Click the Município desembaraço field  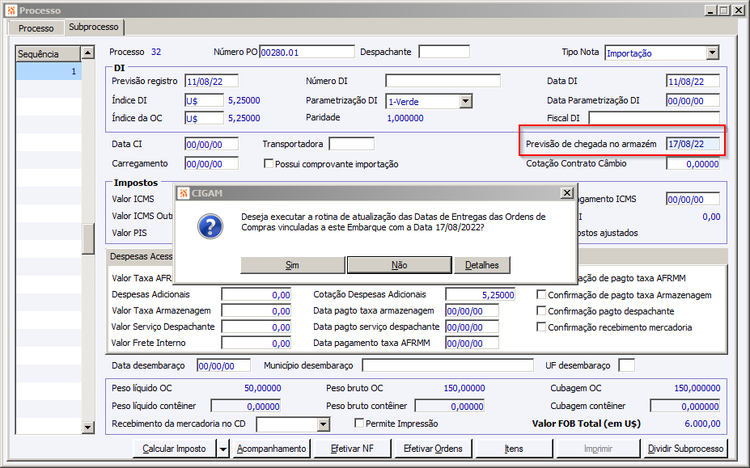coord(448,365)
